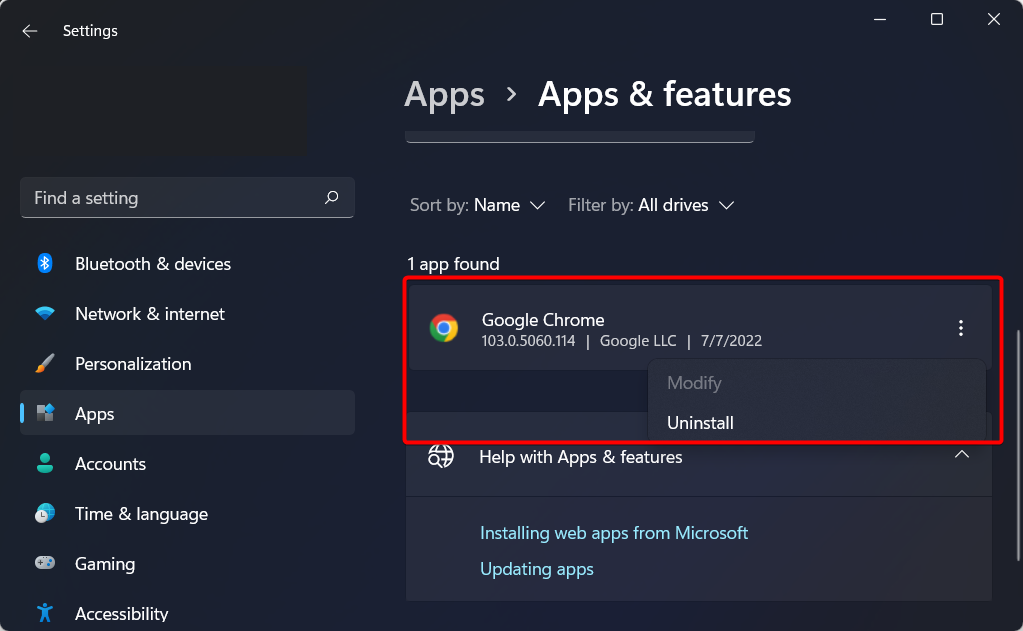The width and height of the screenshot is (1023, 631).
Task: Click Apps in the breadcrumb
Action: [x=444, y=94]
